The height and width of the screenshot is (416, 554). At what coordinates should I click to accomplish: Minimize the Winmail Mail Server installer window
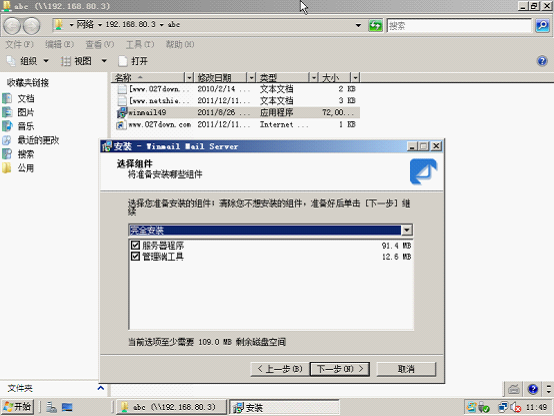[x=412, y=146]
